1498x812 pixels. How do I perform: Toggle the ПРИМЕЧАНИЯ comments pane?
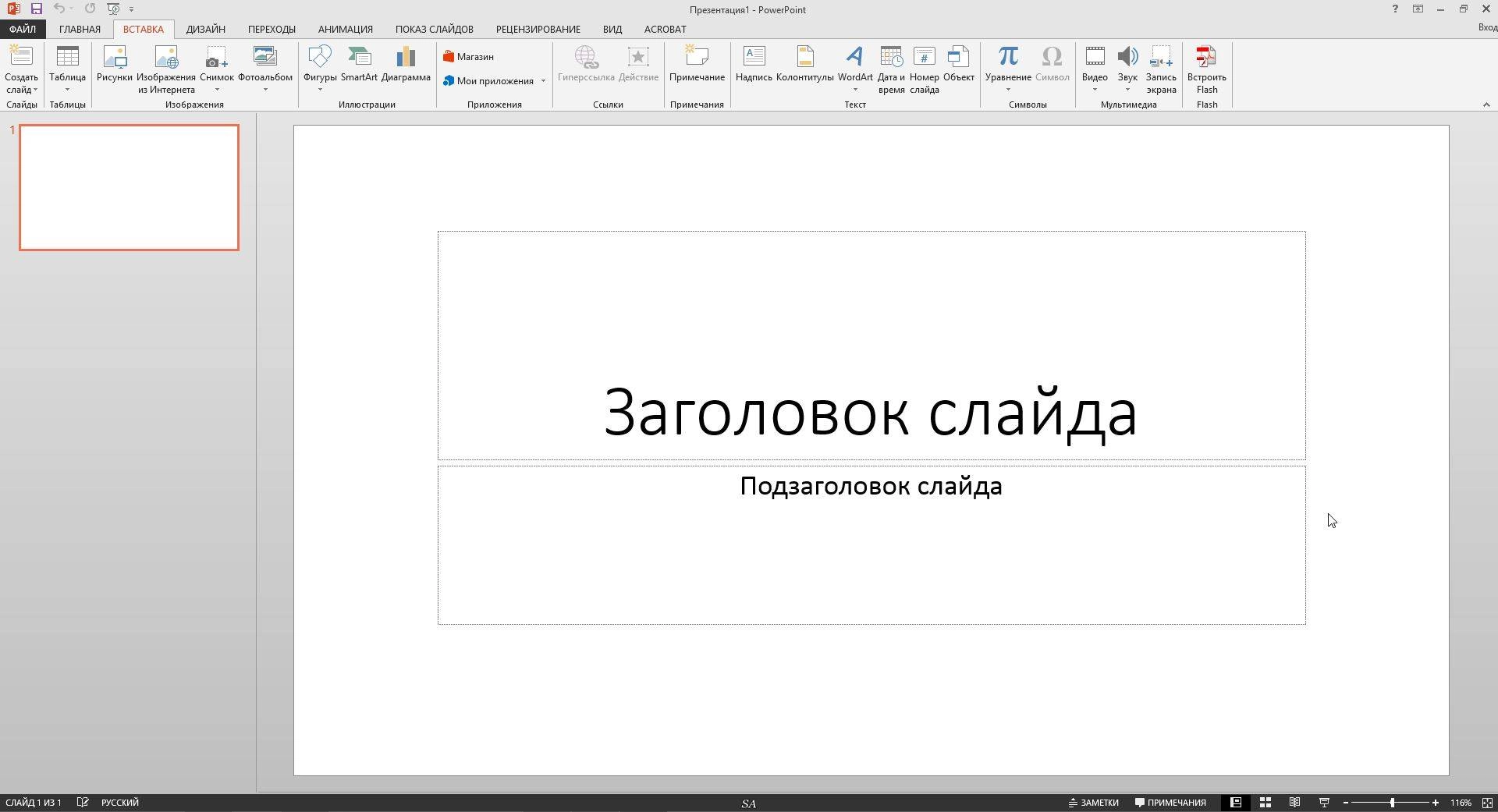[x=1170, y=803]
